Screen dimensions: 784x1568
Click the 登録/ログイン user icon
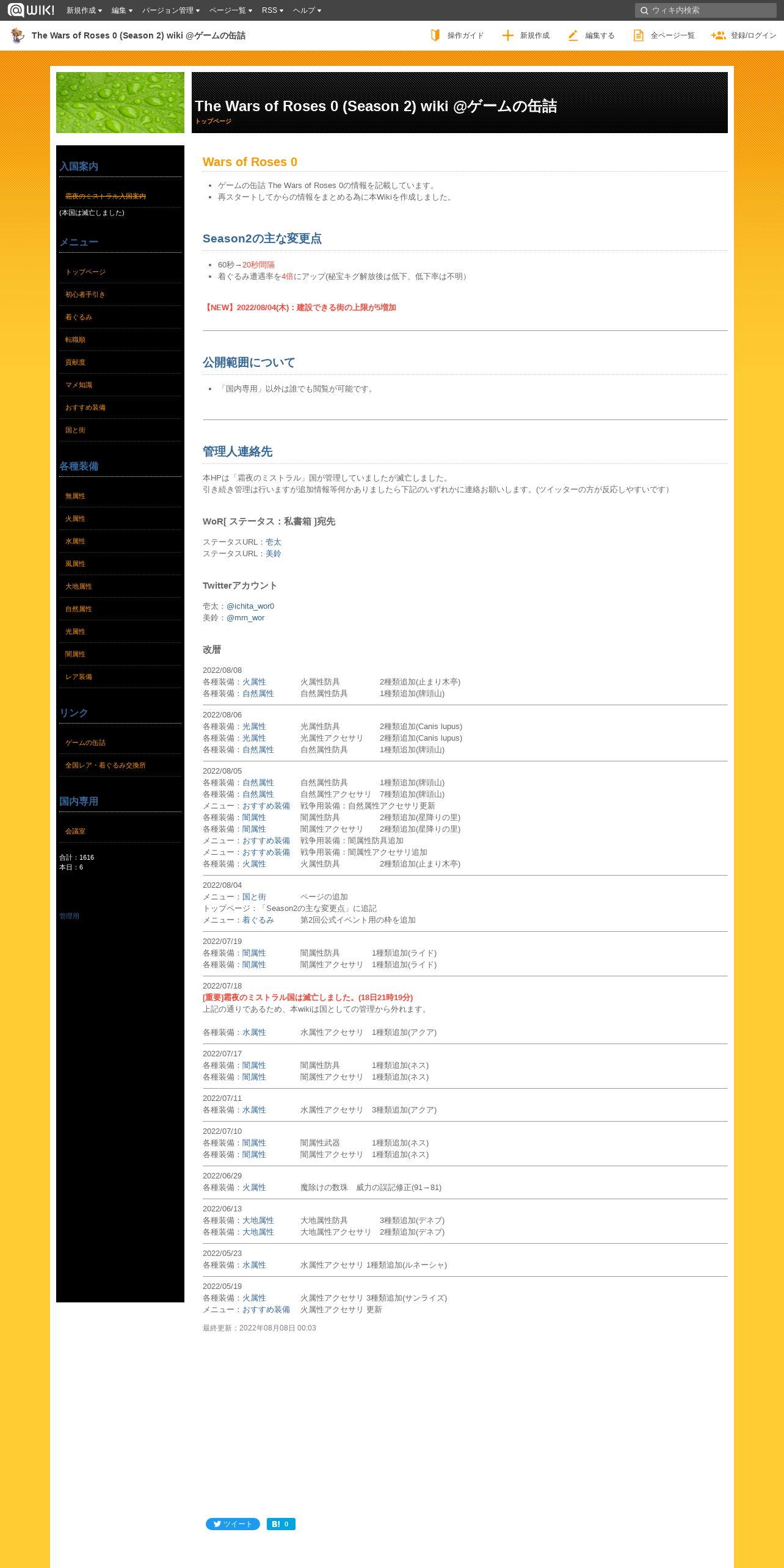718,35
